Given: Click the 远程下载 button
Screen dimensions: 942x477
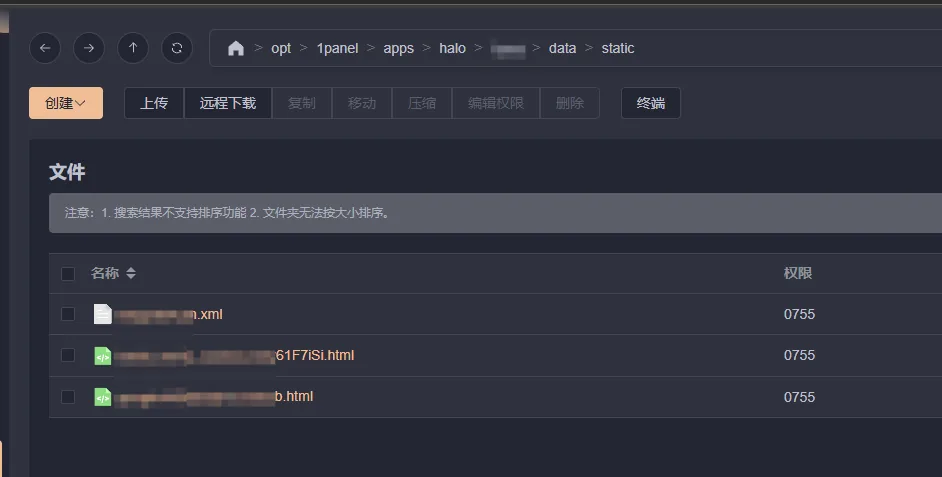Looking at the screenshot, I should click(x=228, y=103).
